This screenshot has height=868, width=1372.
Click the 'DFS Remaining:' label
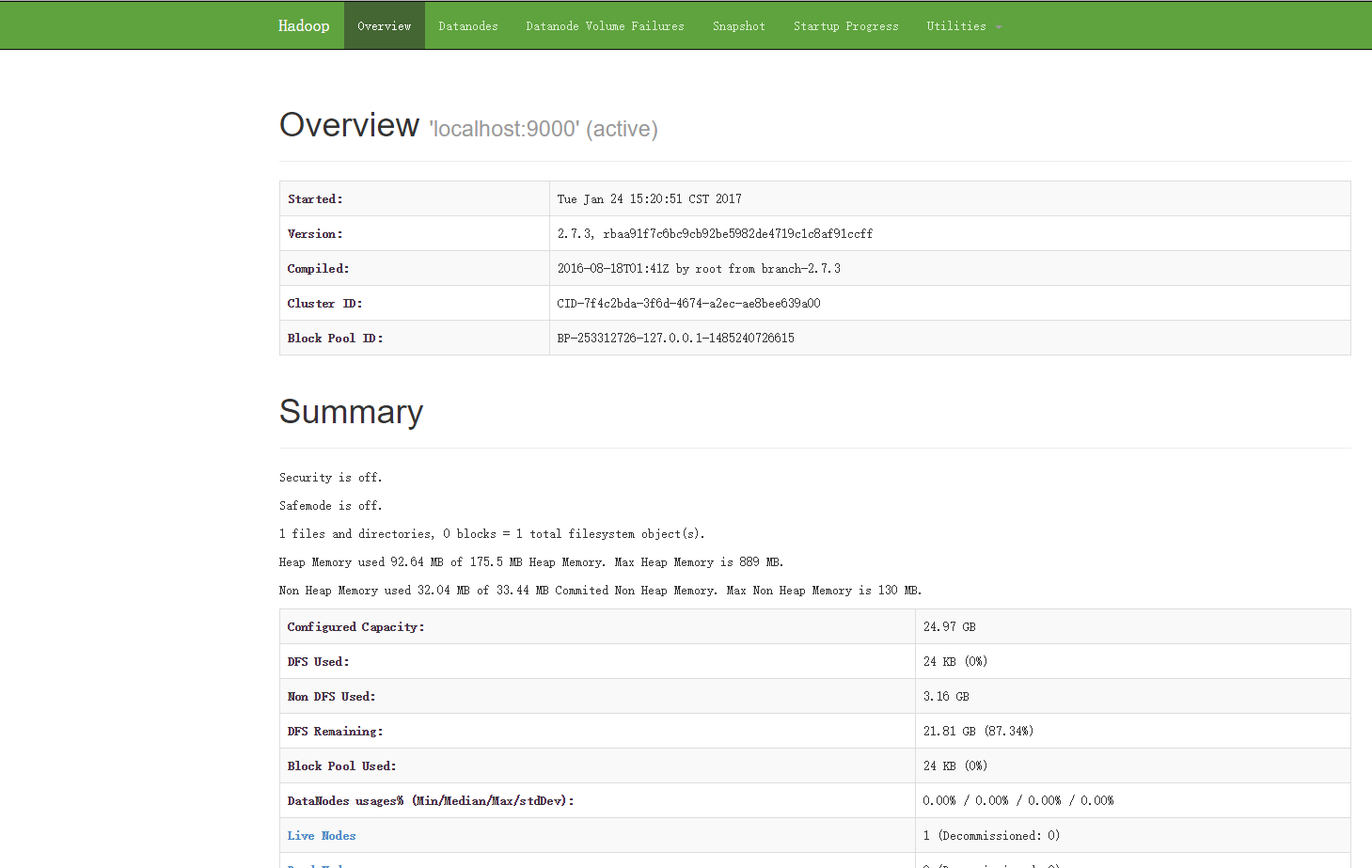click(x=335, y=731)
